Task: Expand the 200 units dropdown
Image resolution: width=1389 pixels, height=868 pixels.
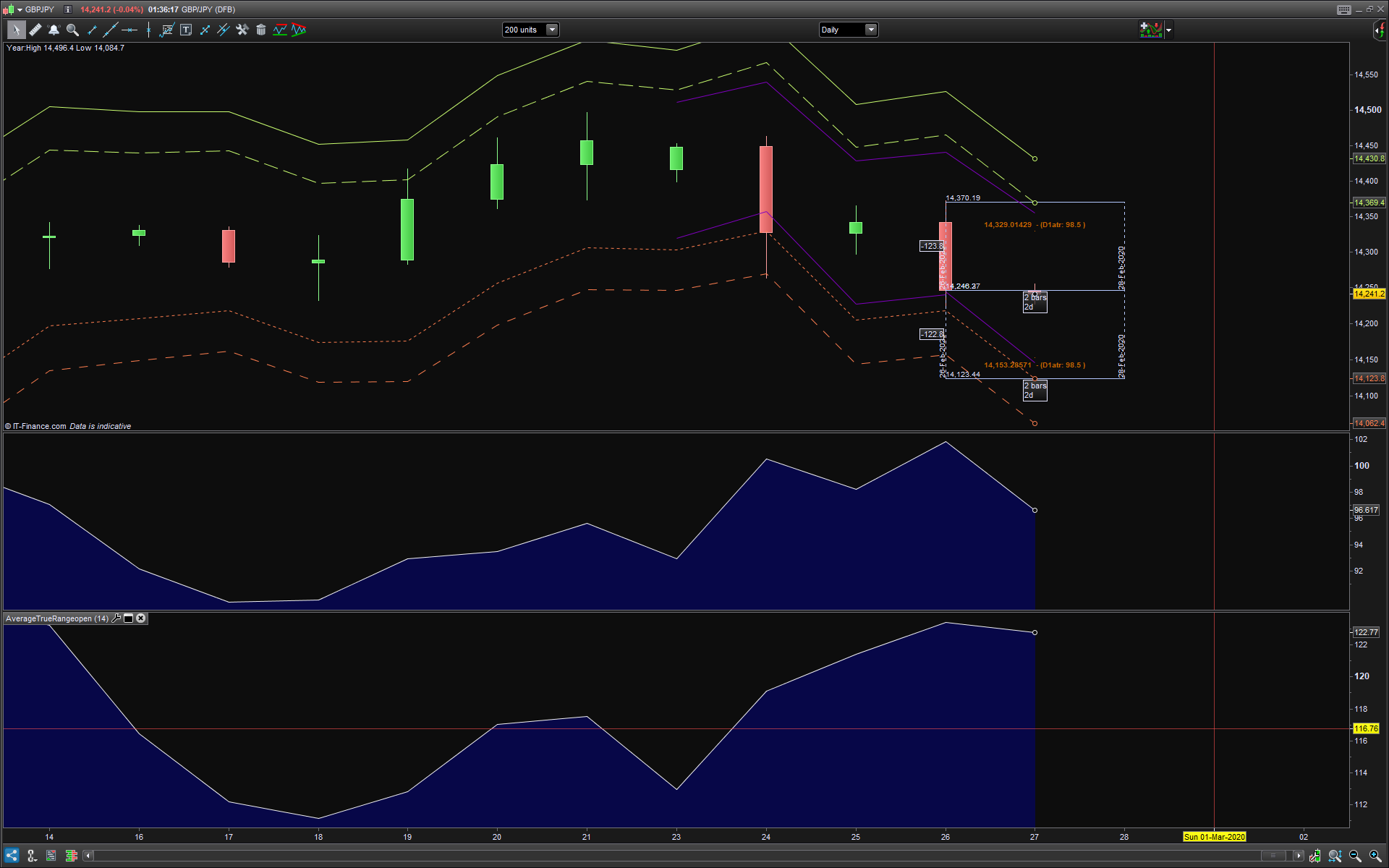Action: [x=552, y=30]
